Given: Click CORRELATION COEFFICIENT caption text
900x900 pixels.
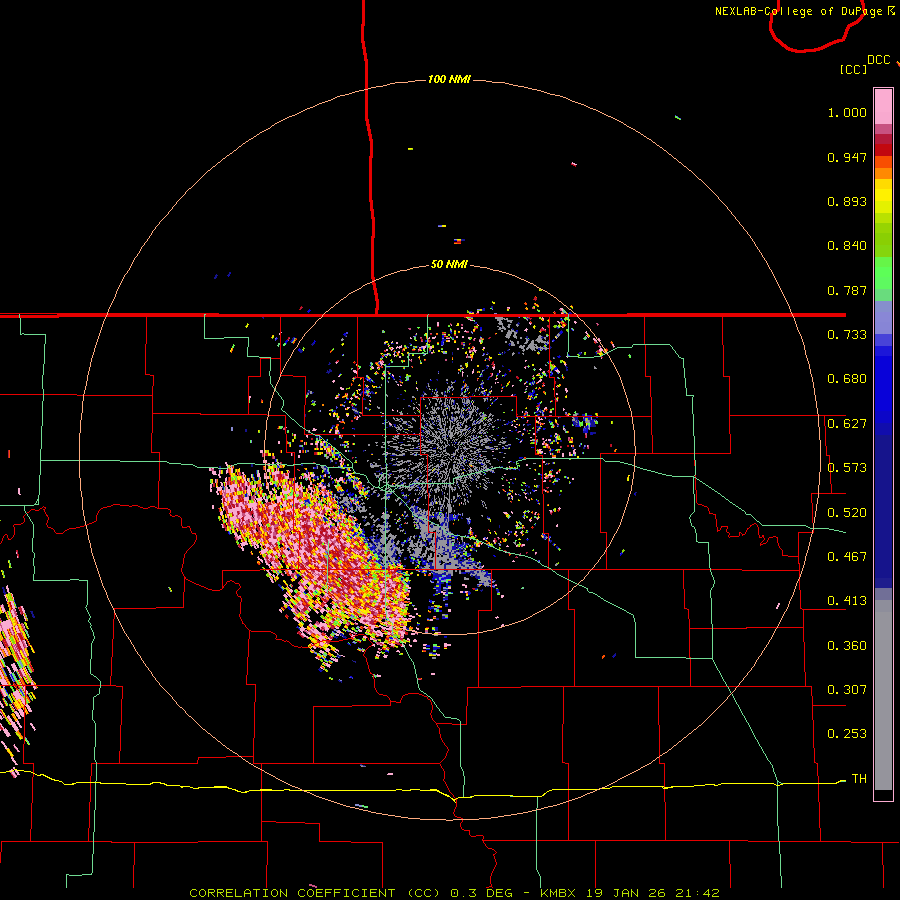Looking at the screenshot, I should tap(292, 893).
